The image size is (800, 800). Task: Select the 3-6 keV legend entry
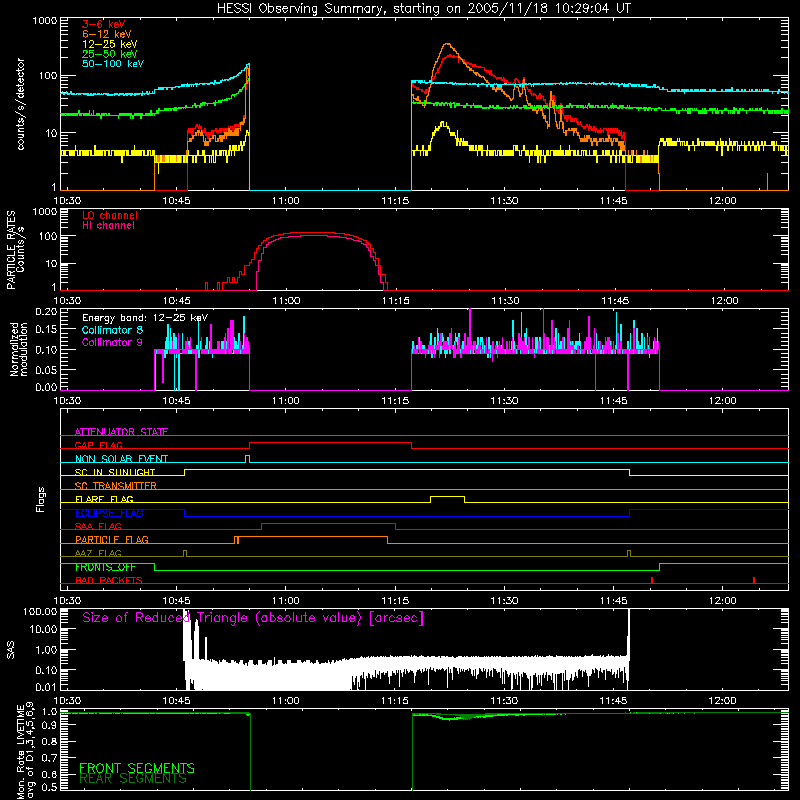(104, 24)
